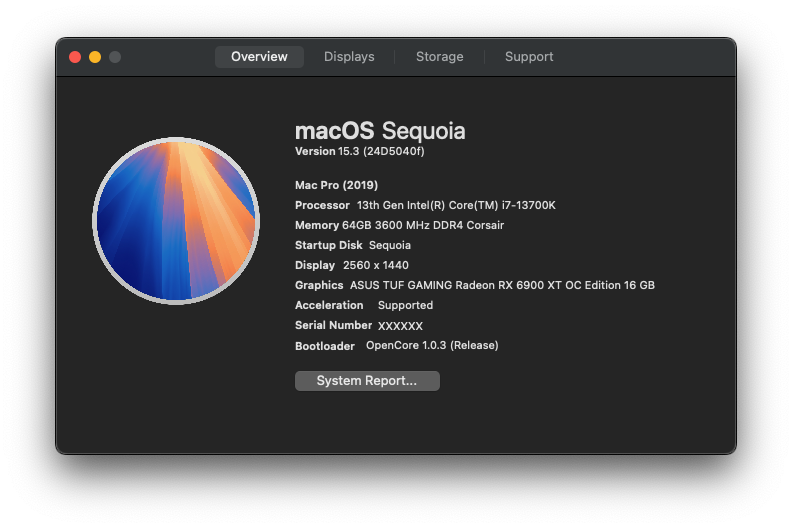The image size is (792, 528).
Task: Open the Support tab
Action: click(x=529, y=57)
